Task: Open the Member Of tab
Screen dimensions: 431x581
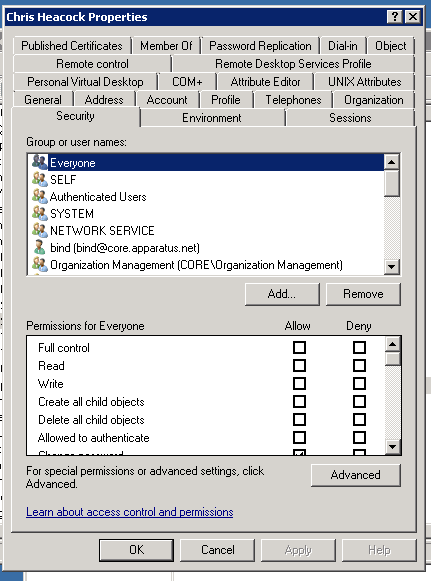Action: point(166,46)
